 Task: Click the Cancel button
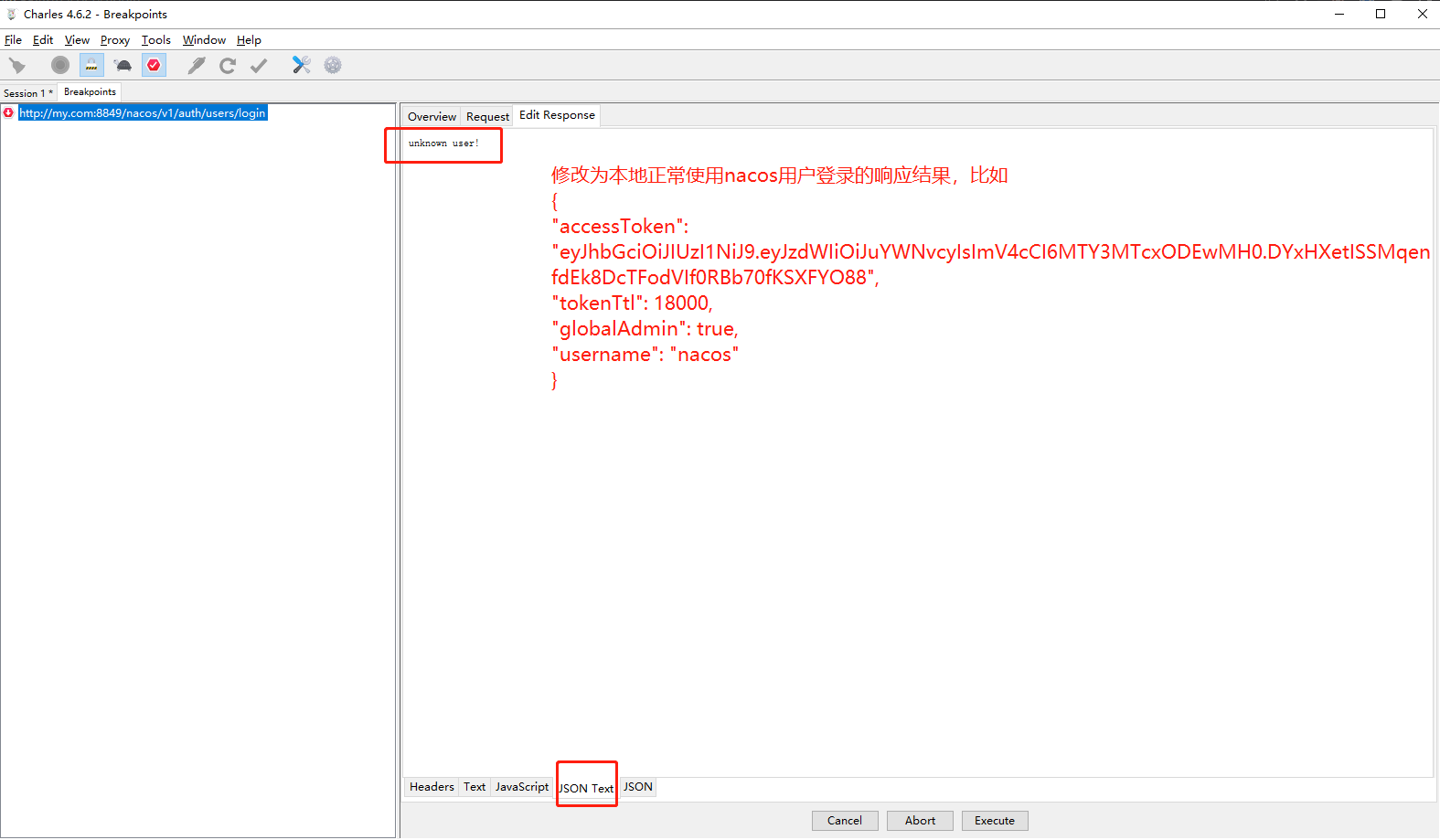(x=845, y=821)
